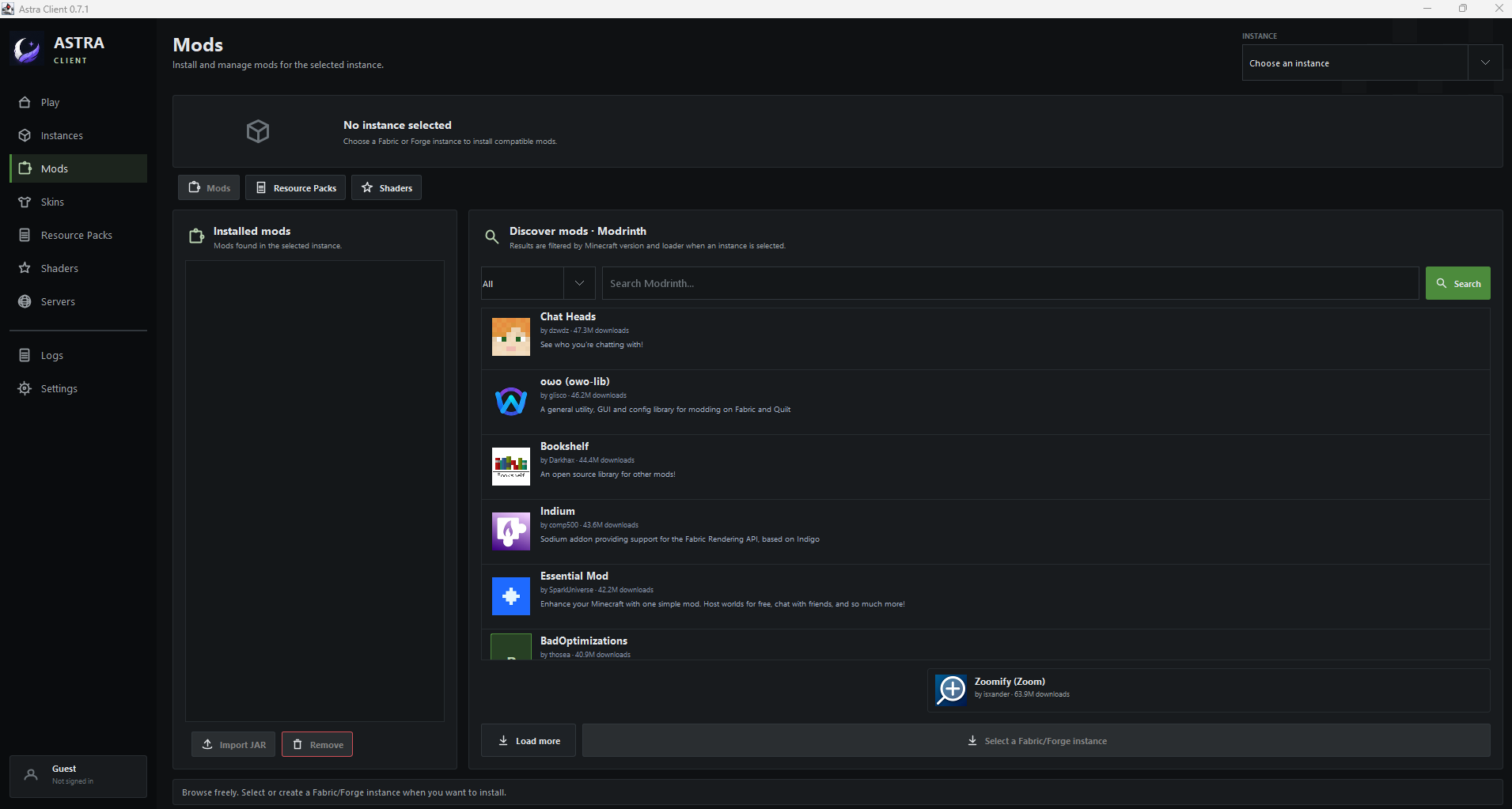Click the Logs document icon

point(25,355)
